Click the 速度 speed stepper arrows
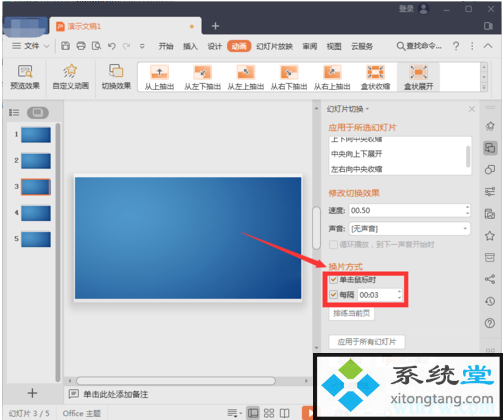The width and height of the screenshot is (503, 420). pos(467,210)
